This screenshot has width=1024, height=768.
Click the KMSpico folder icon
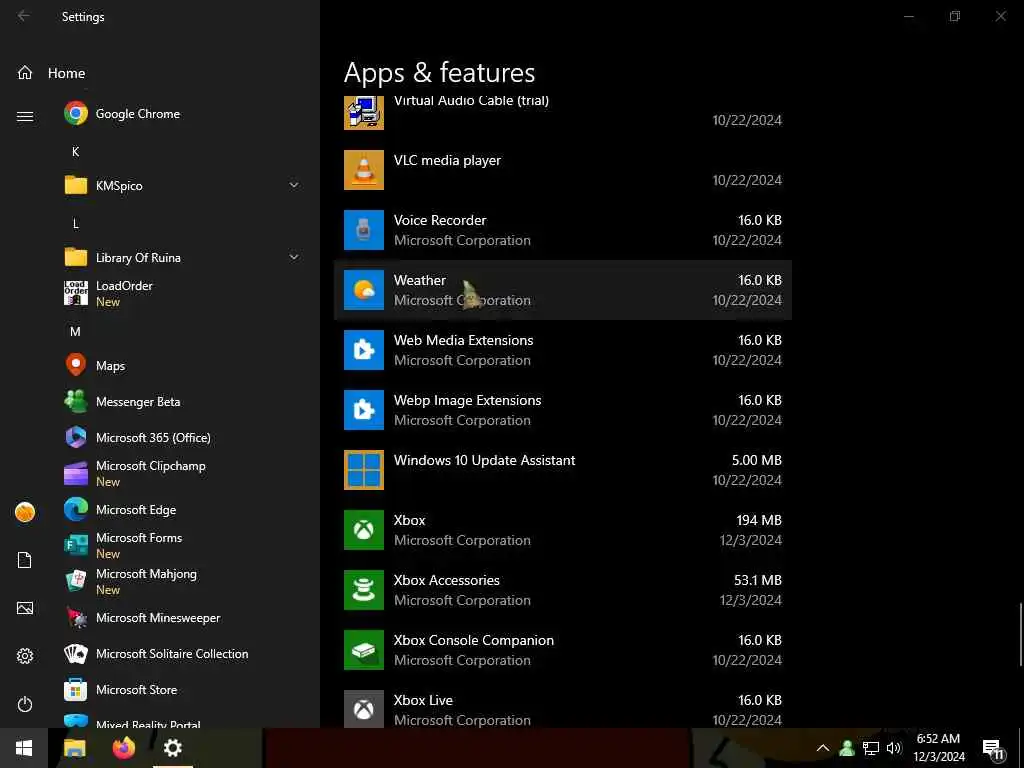coord(76,185)
